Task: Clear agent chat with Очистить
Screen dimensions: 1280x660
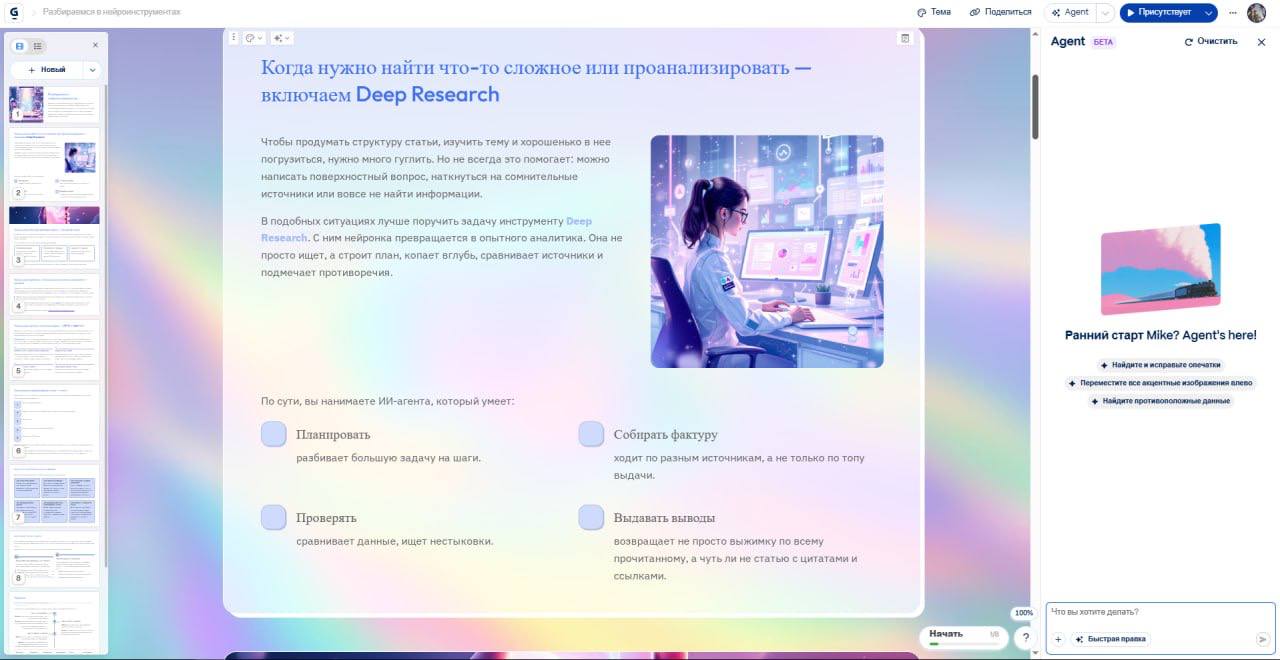Action: 1211,41
